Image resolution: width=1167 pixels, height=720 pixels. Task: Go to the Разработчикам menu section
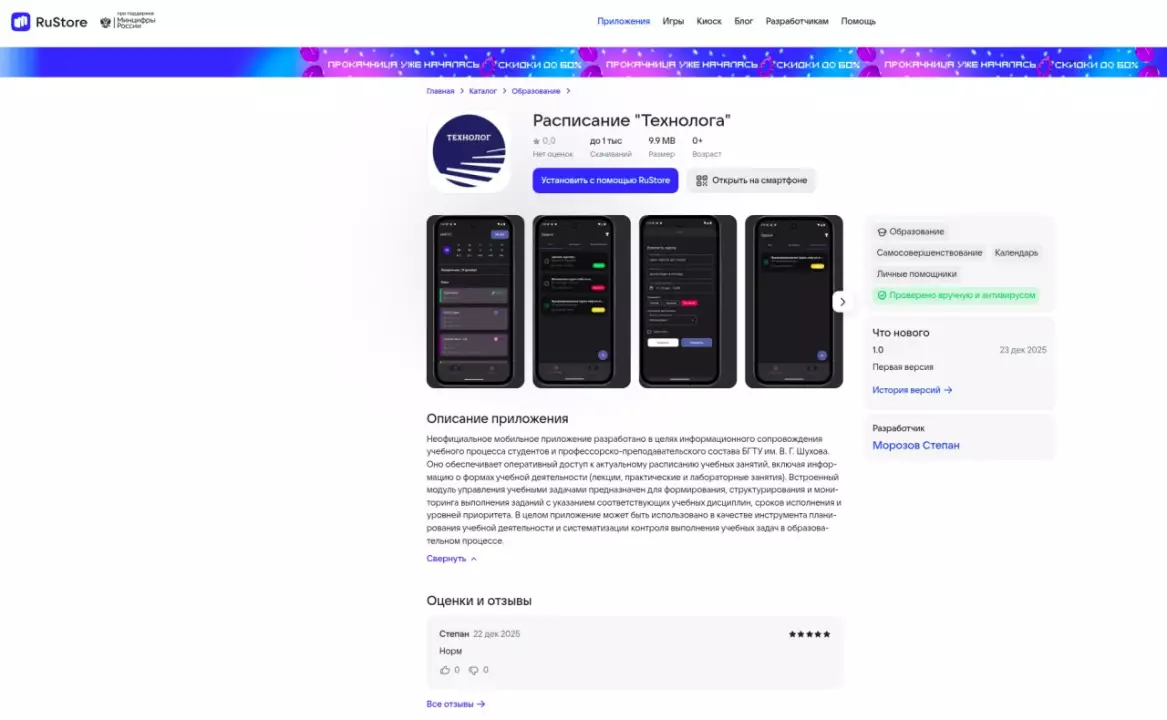797,21
